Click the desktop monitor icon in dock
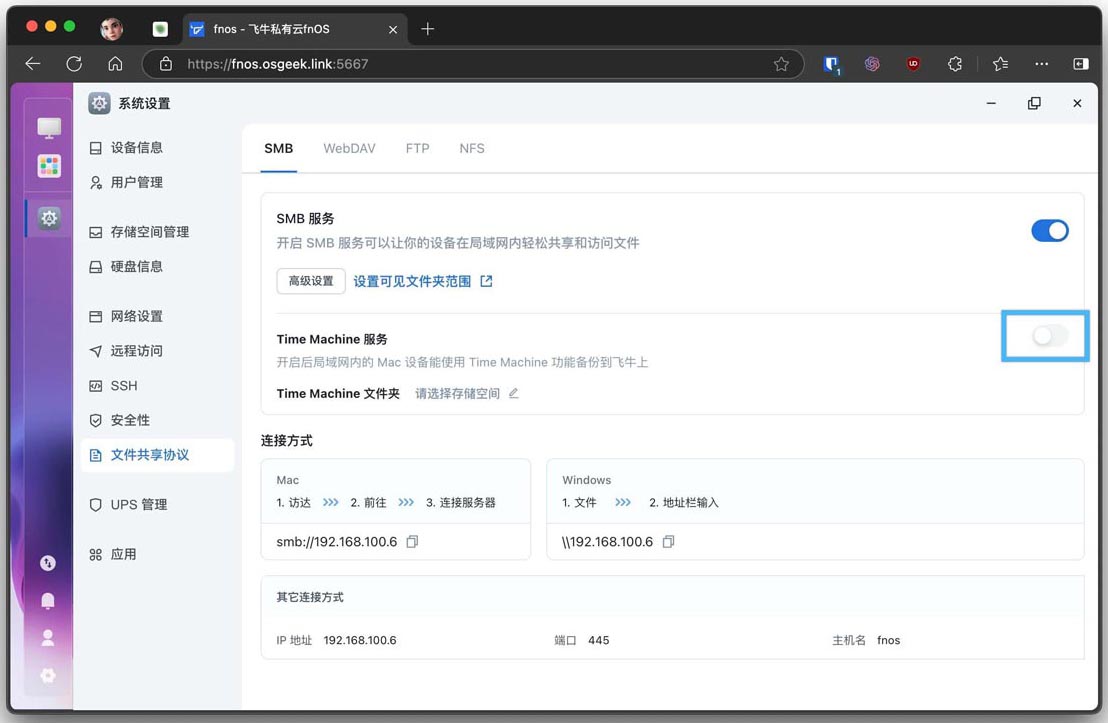 click(49, 128)
